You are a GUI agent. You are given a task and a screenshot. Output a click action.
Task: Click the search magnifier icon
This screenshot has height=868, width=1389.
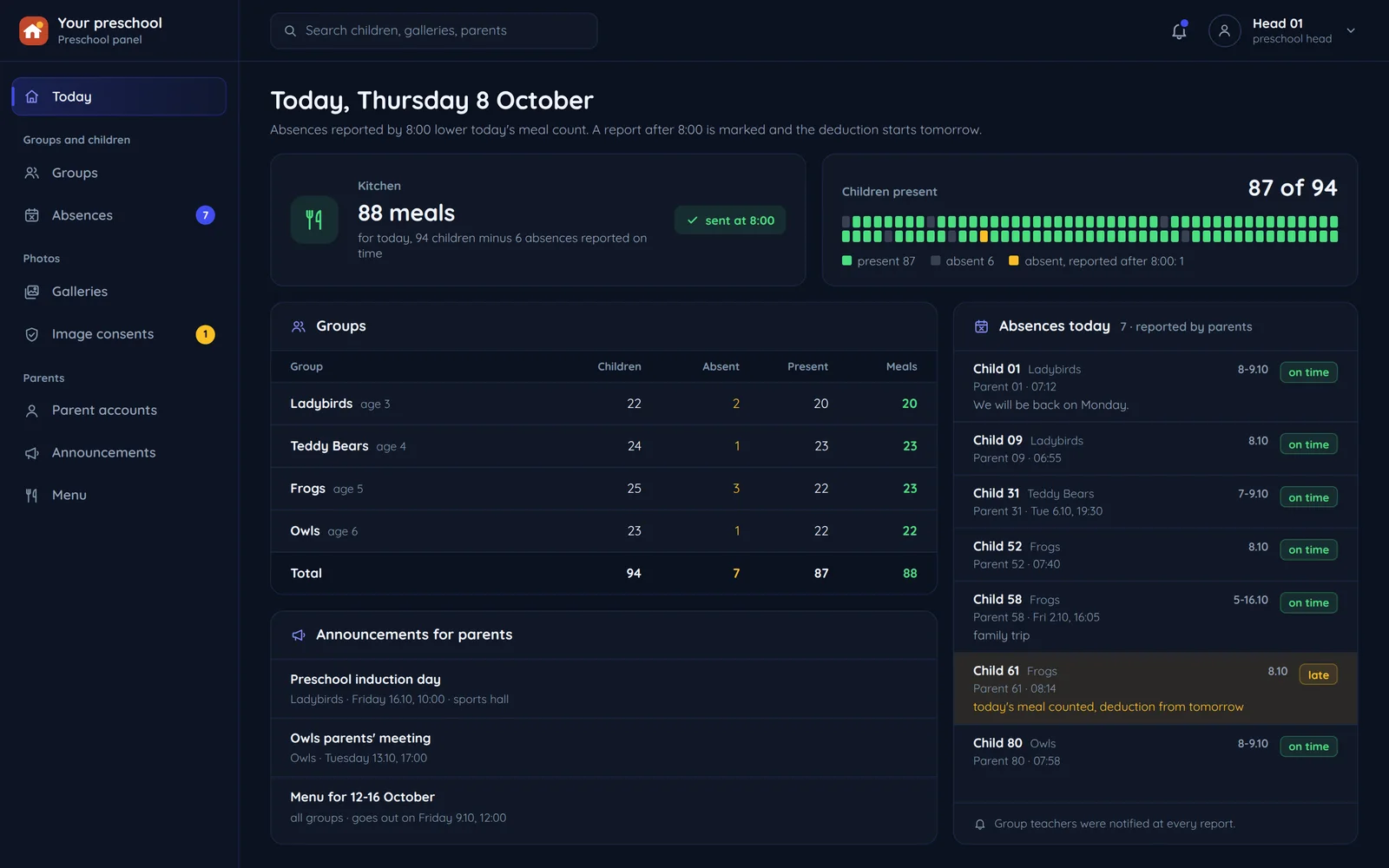290,30
